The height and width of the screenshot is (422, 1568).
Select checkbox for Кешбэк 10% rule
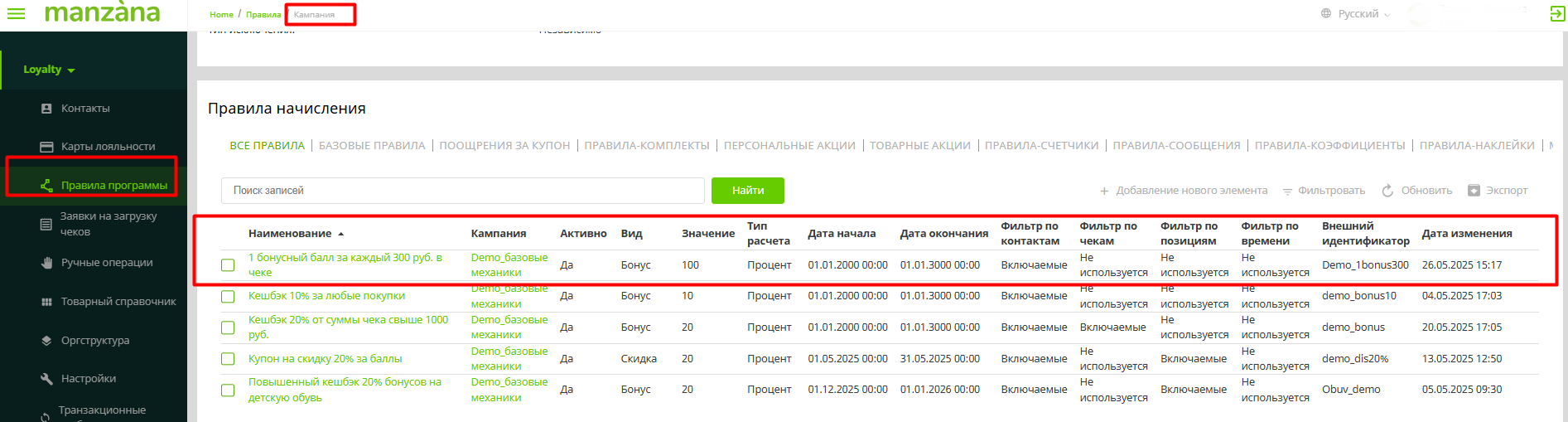(228, 296)
